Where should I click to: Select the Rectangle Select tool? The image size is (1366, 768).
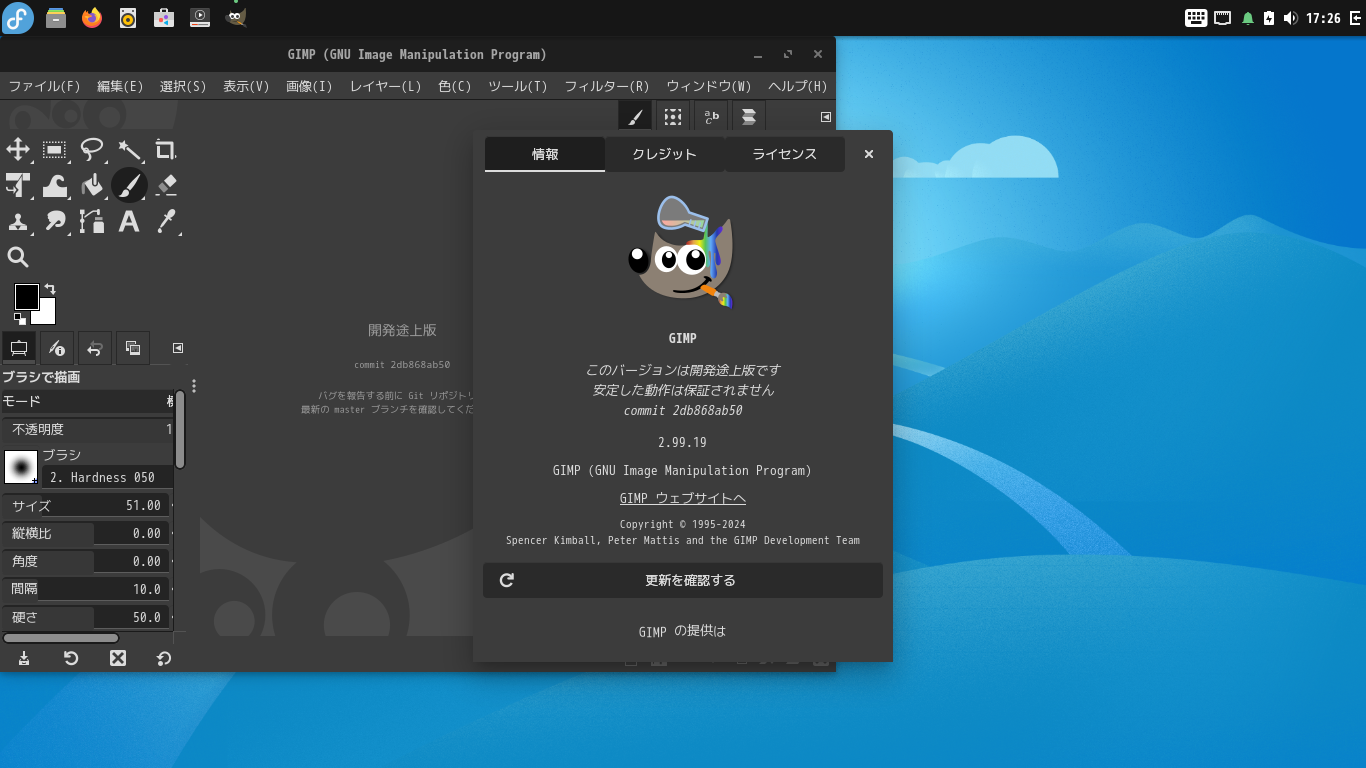tap(55, 150)
